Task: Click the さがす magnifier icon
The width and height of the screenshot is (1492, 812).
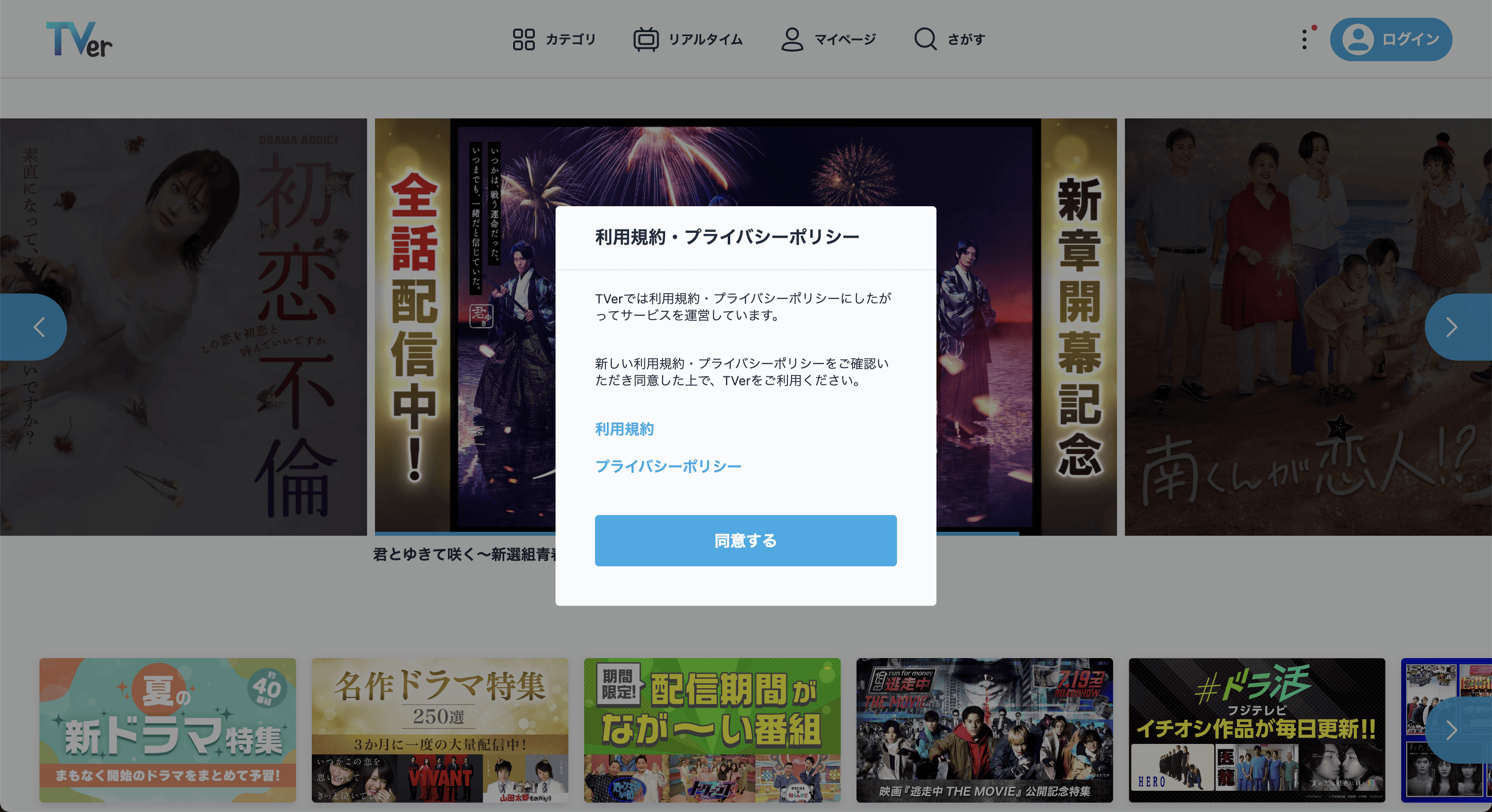Action: coord(925,39)
